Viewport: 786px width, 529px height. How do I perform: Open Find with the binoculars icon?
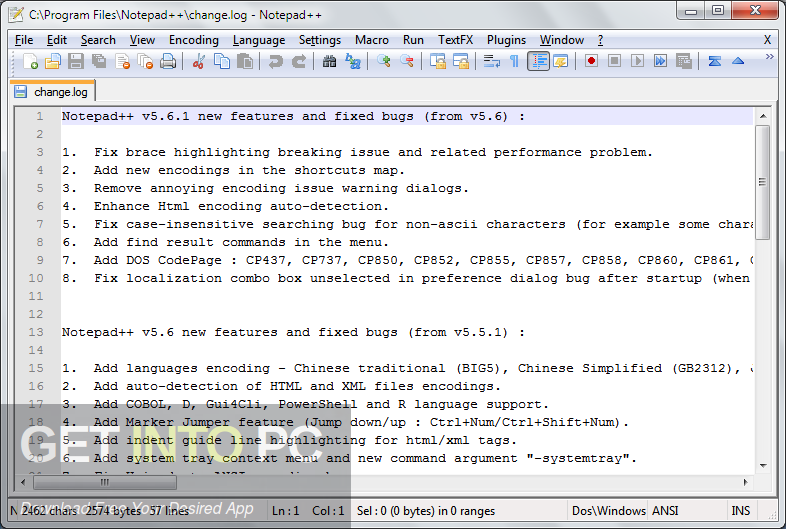pyautogui.click(x=329, y=61)
